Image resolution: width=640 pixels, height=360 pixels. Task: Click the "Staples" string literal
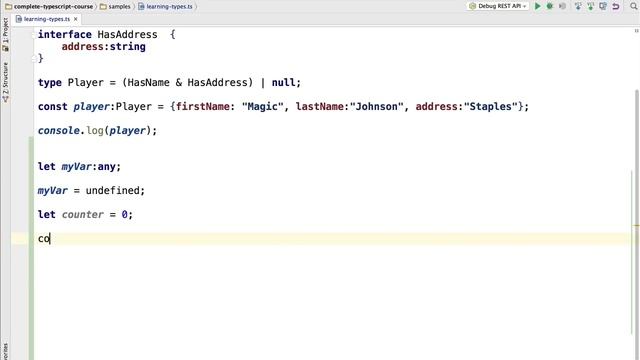pyautogui.click(x=491, y=107)
